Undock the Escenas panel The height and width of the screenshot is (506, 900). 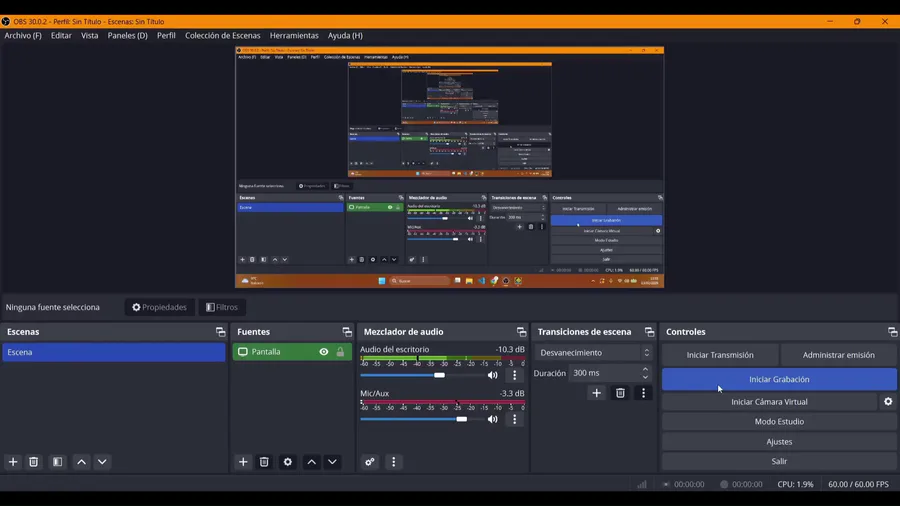point(220,332)
